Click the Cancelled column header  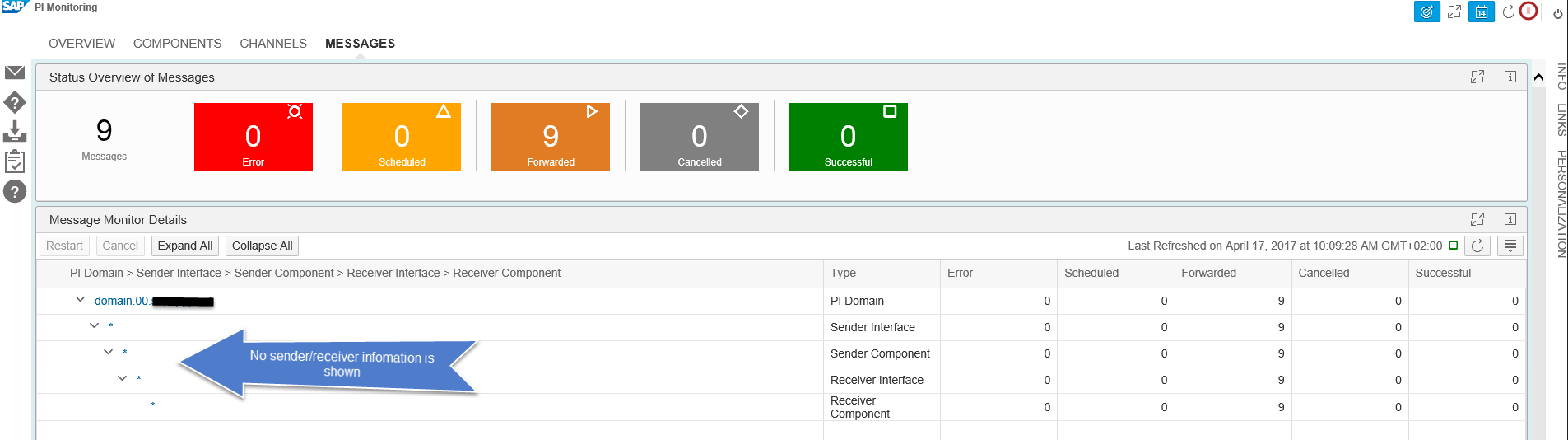[x=1349, y=273]
